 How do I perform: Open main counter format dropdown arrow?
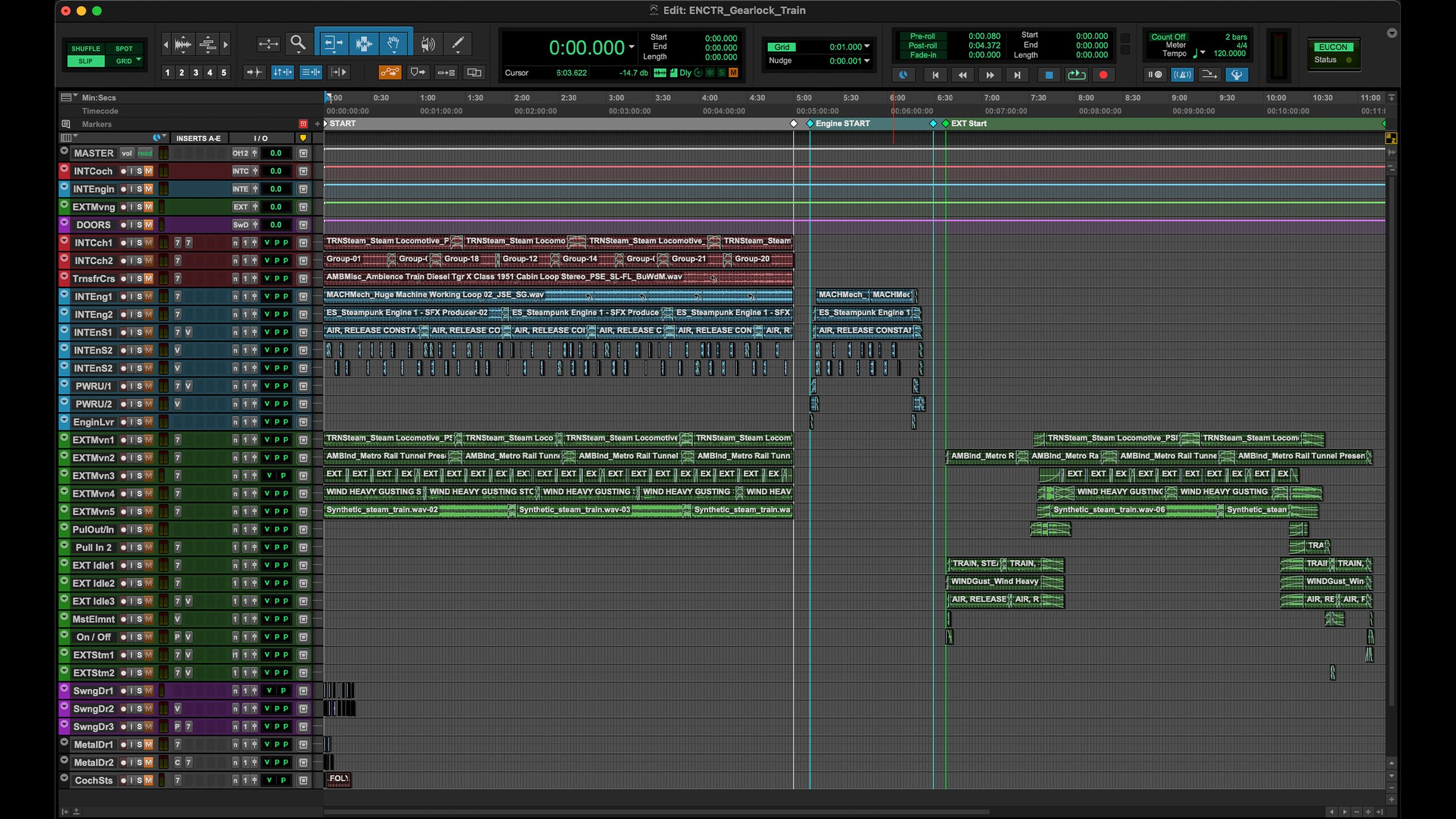(631, 47)
